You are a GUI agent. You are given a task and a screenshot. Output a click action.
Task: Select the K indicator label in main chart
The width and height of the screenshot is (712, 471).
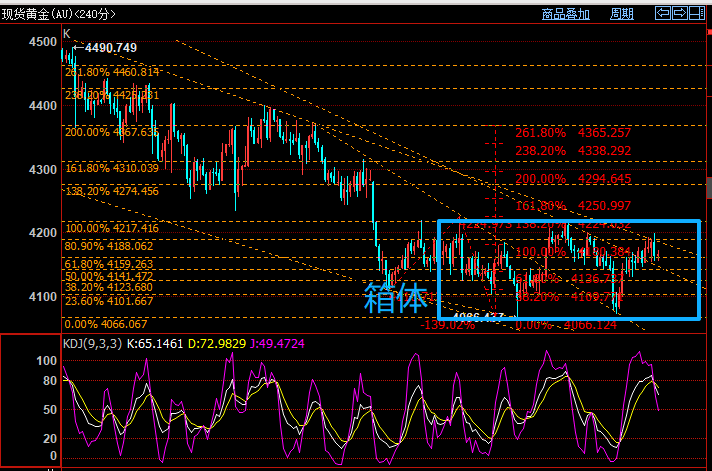tap(67, 34)
